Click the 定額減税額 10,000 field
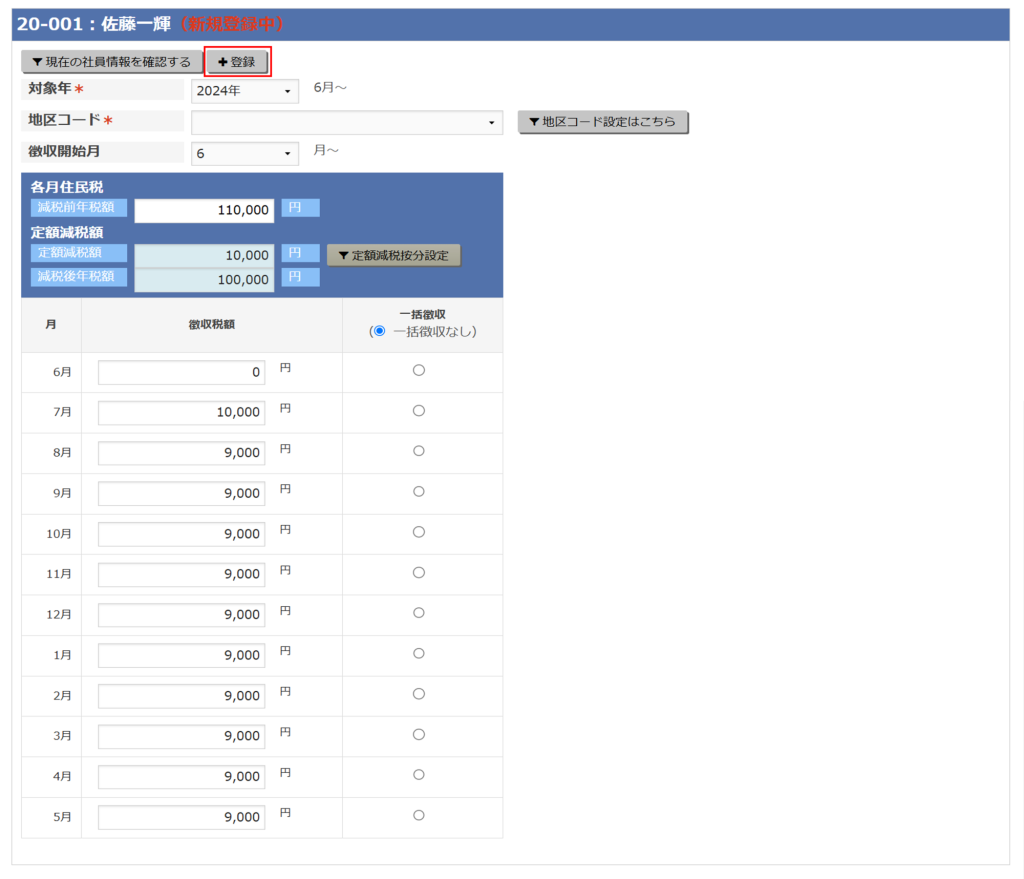Image resolution: width=1024 pixels, height=879 pixels. tap(204, 255)
